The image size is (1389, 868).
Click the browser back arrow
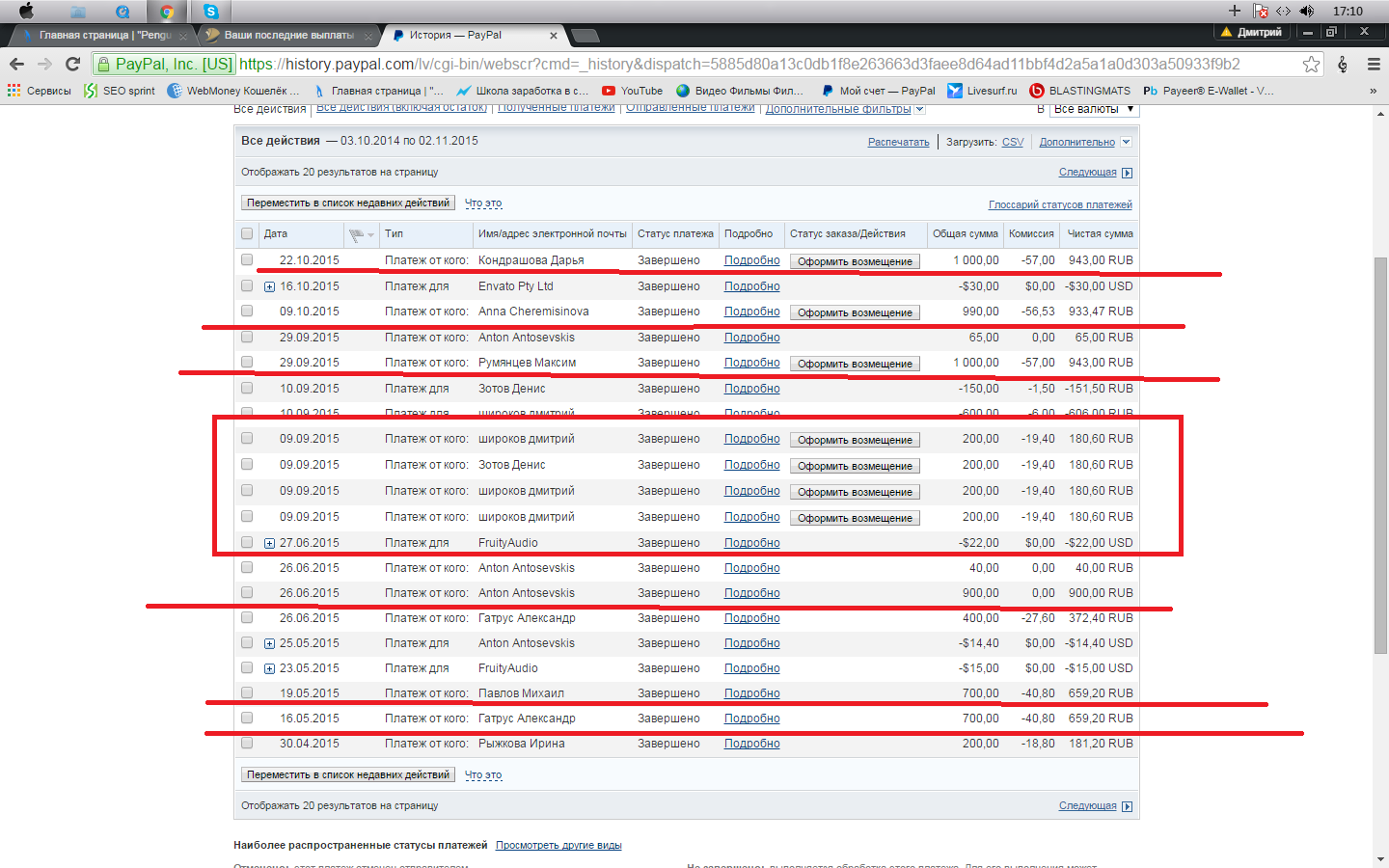click(x=16, y=64)
